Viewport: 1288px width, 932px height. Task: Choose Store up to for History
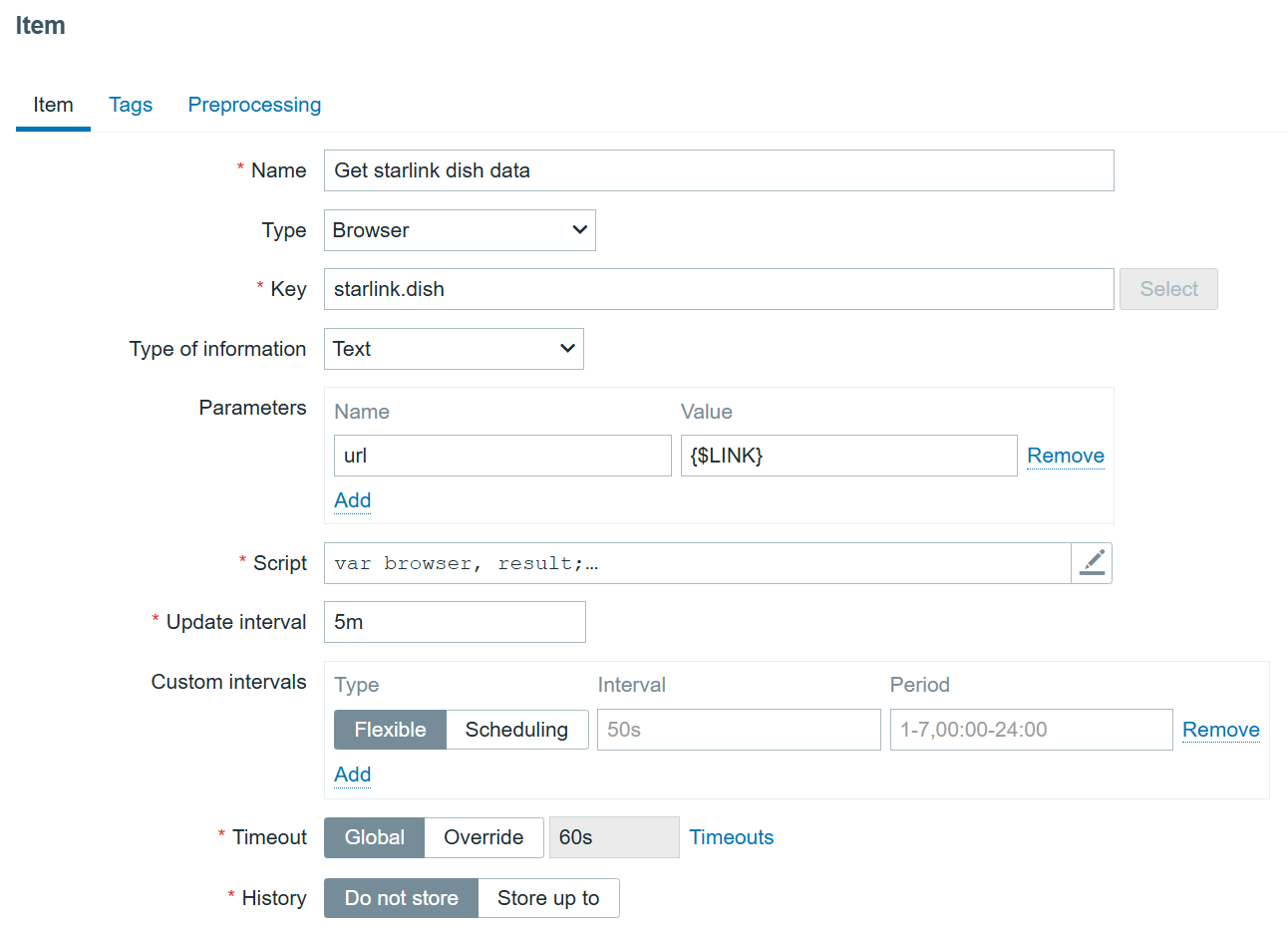click(548, 898)
